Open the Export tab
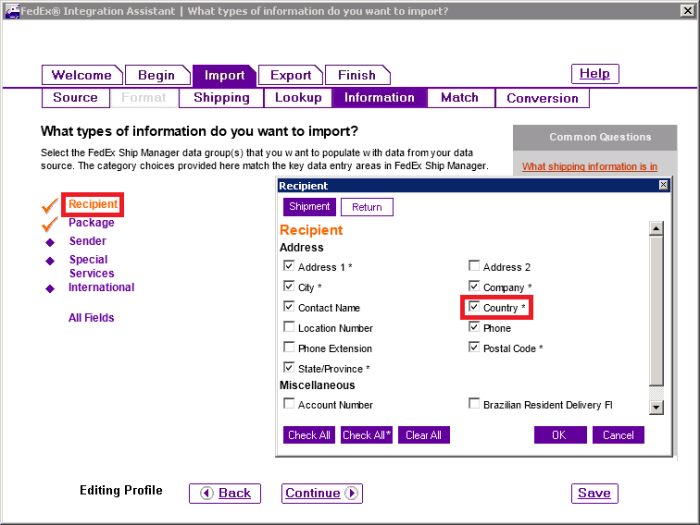Image resolution: width=700 pixels, height=525 pixels. (291, 75)
